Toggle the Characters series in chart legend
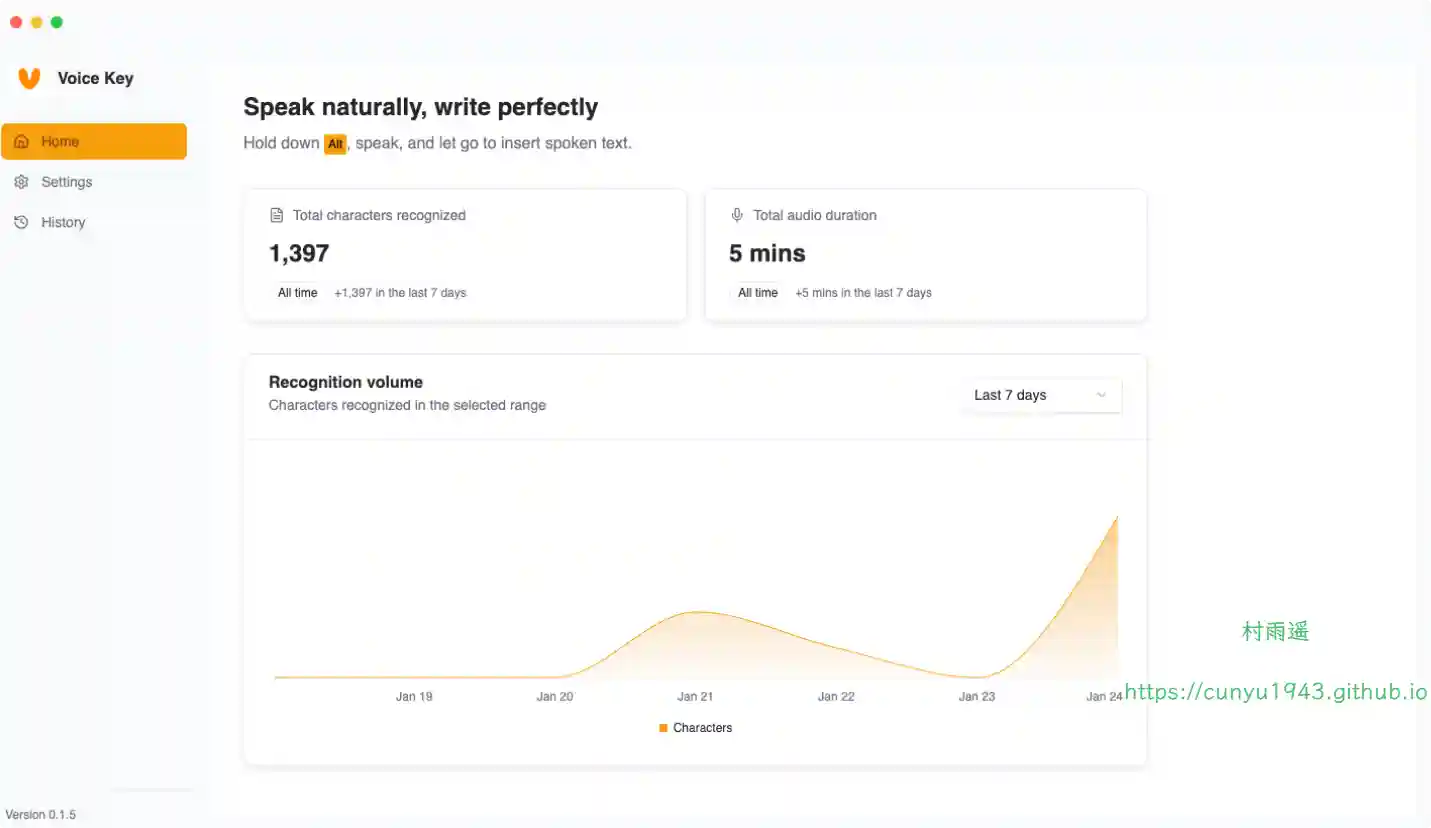Image resolution: width=1431 pixels, height=828 pixels. pyautogui.click(x=702, y=728)
